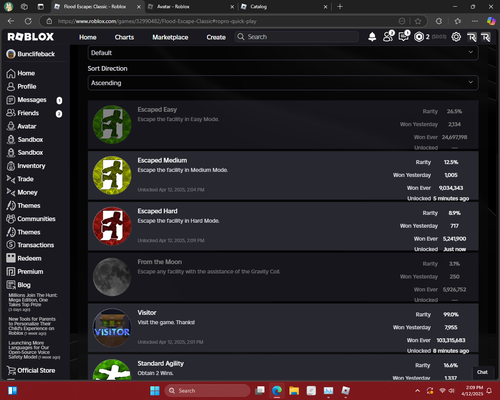
Task: Read Millions Join The Hunt blog post
Action: coord(33,302)
